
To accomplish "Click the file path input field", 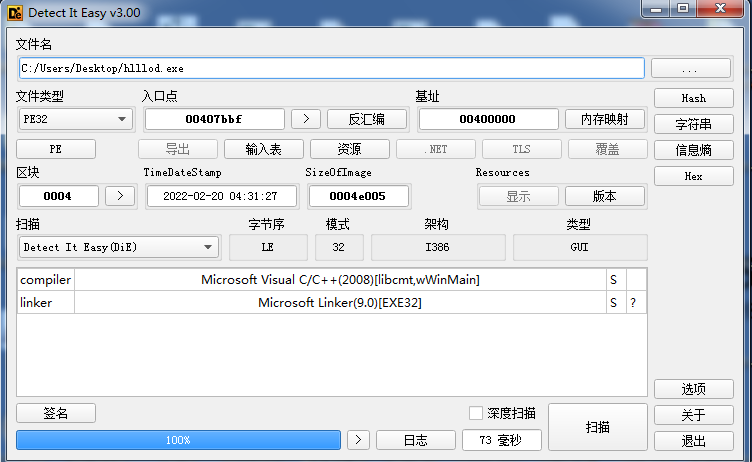I will [332, 68].
